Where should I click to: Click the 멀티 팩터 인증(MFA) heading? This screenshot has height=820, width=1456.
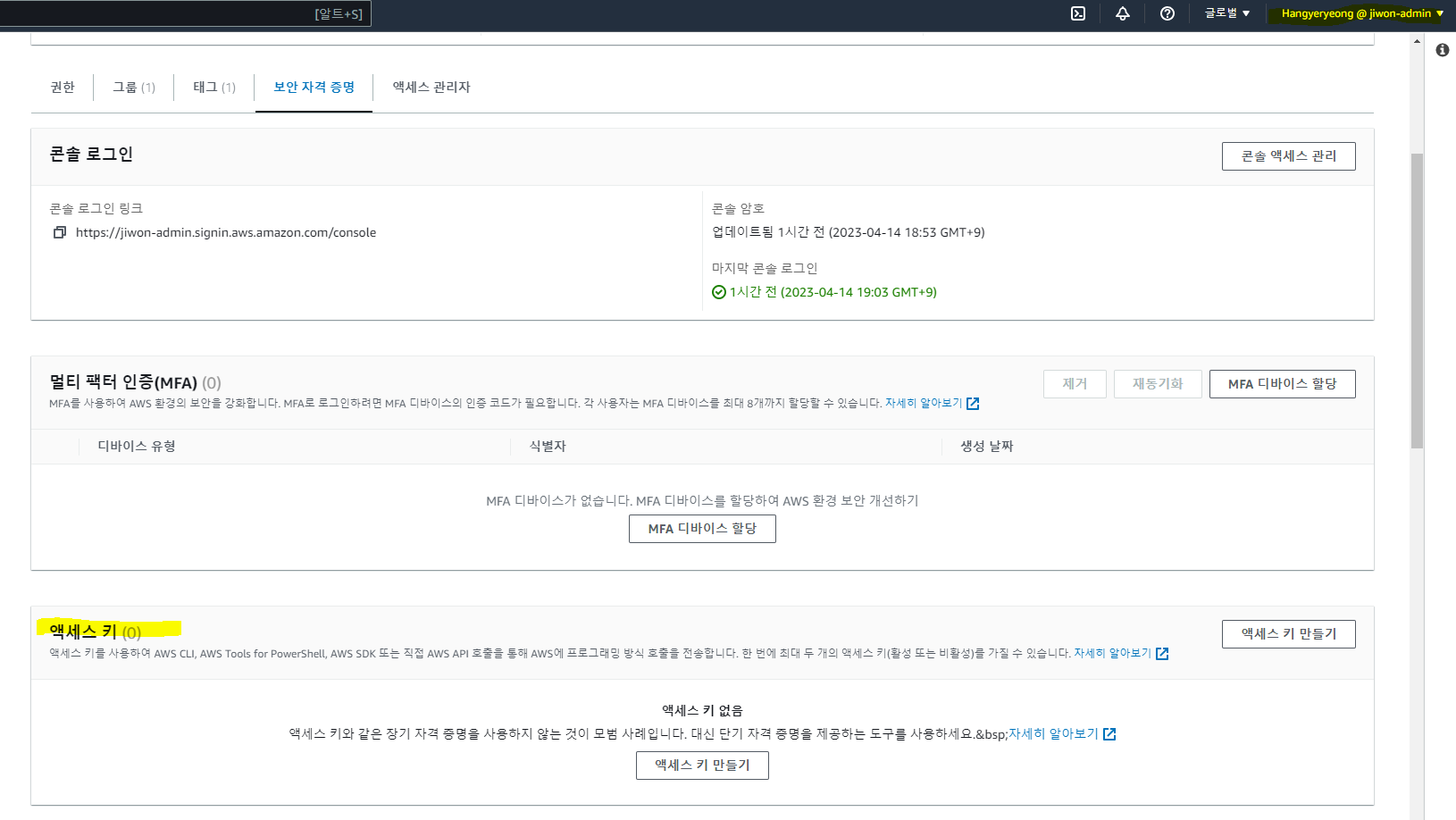tap(135, 382)
